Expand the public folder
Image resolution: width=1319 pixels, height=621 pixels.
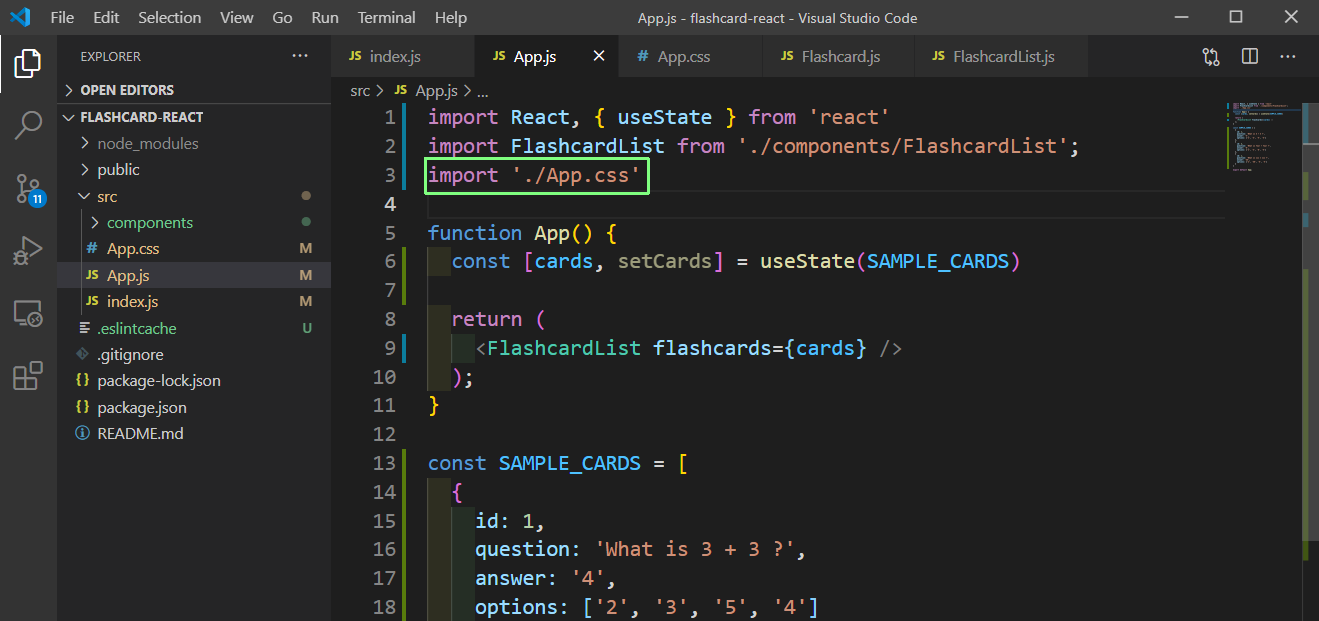[x=118, y=170]
